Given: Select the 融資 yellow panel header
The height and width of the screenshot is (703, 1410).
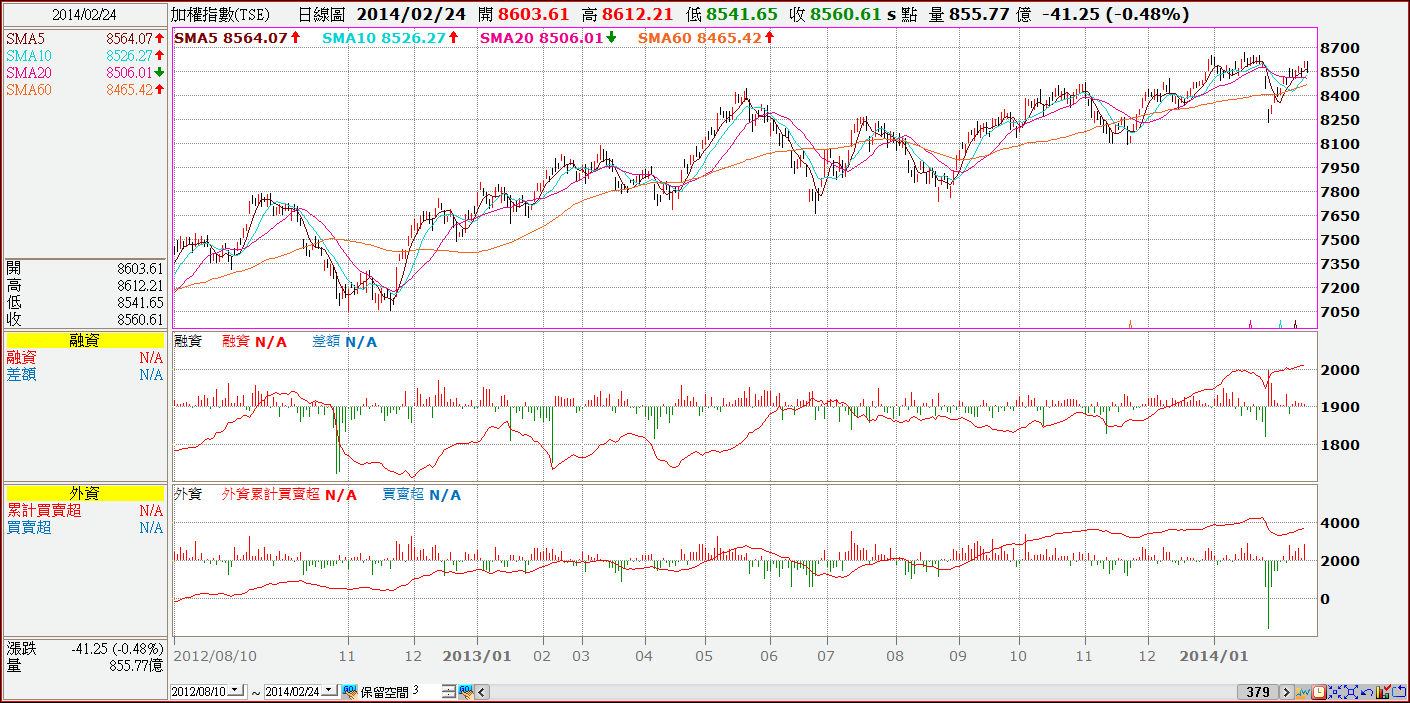Looking at the screenshot, I should [x=85, y=341].
